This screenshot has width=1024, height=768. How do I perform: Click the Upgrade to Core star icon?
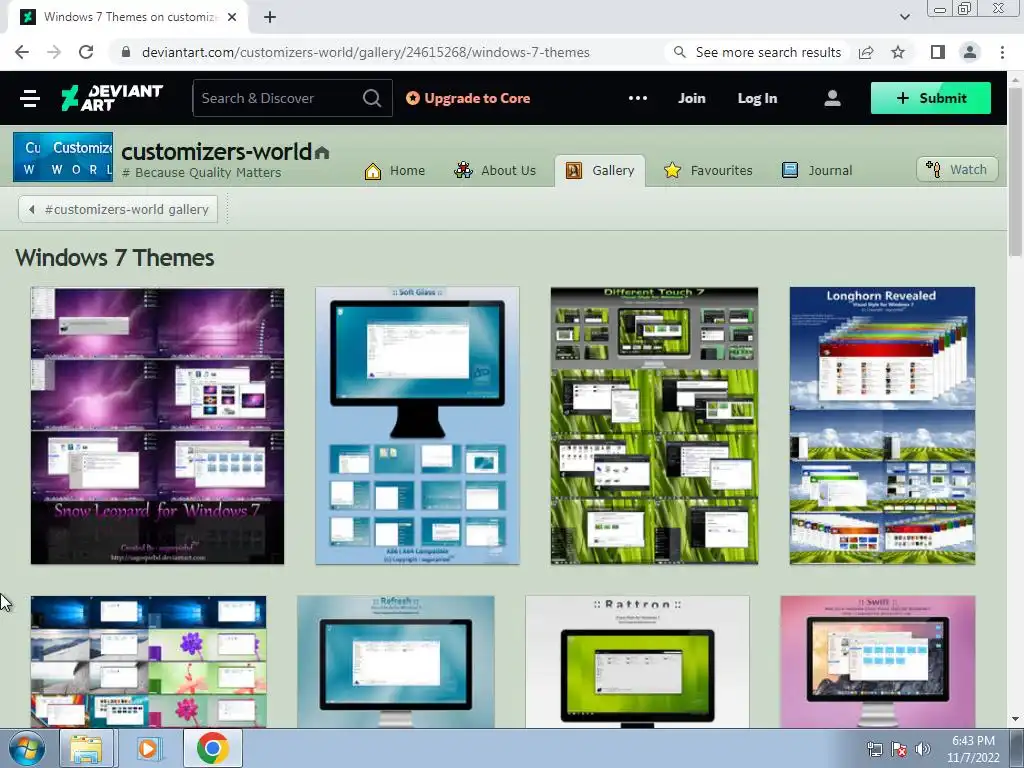point(413,98)
